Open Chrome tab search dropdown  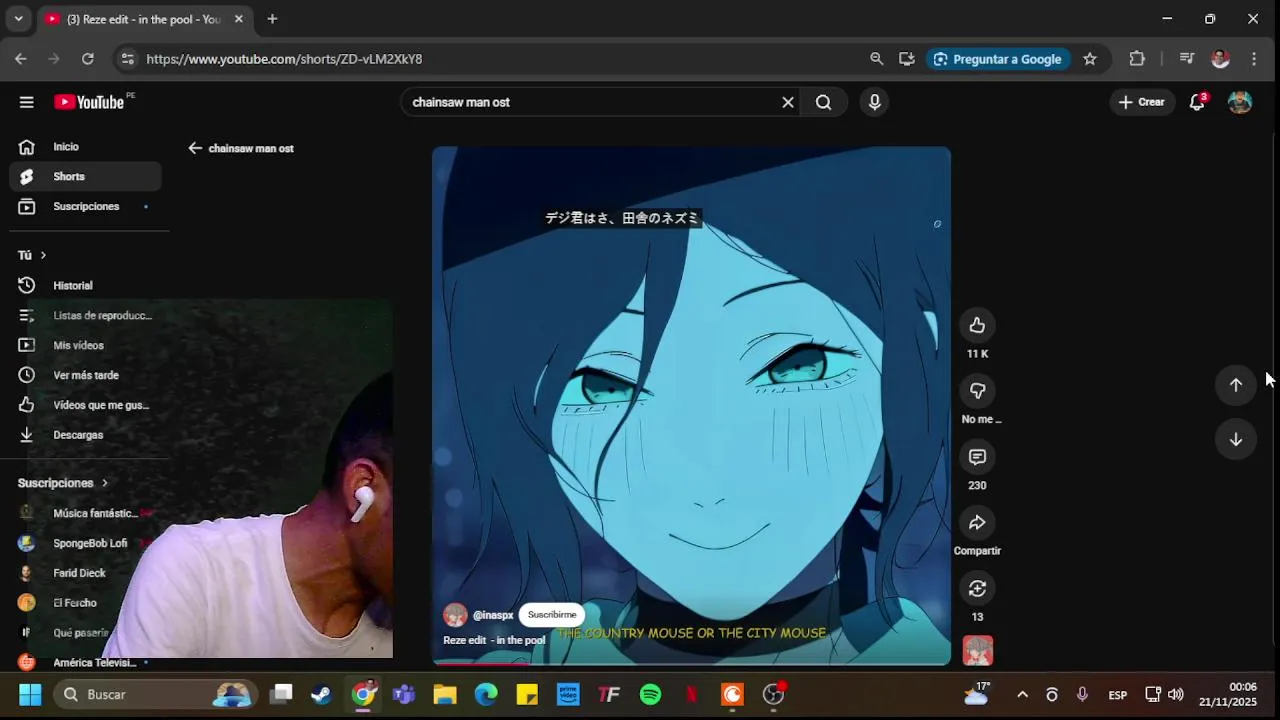pos(18,19)
